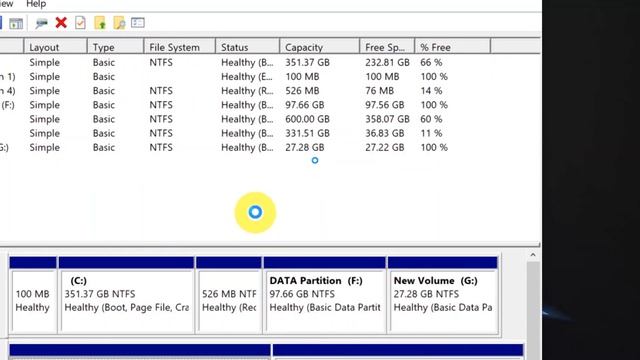Click the drive connect/refresh toolbar icon
Viewport: 640px width, 360px height.
click(x=41, y=23)
